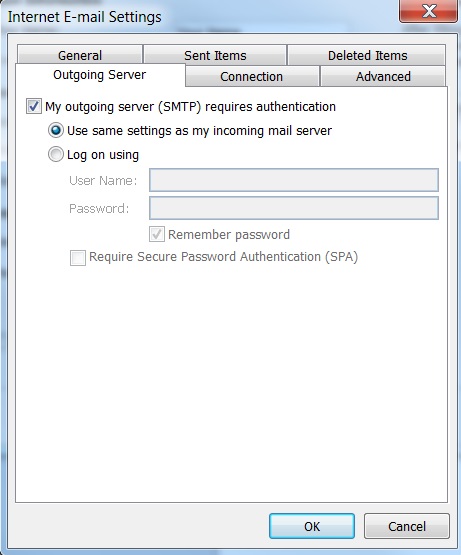Image resolution: width=461 pixels, height=555 pixels.
Task: Toggle the Remember password checkbox
Action: [x=157, y=234]
